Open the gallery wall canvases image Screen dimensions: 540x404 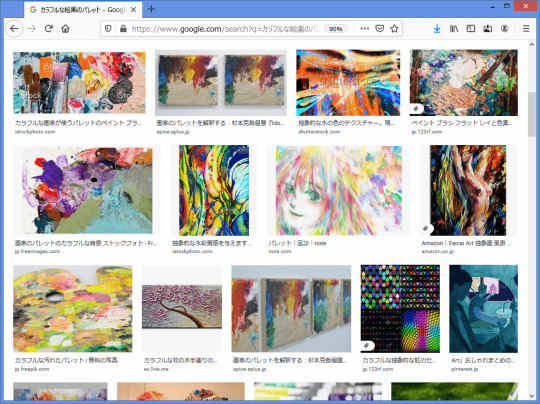click(291, 309)
